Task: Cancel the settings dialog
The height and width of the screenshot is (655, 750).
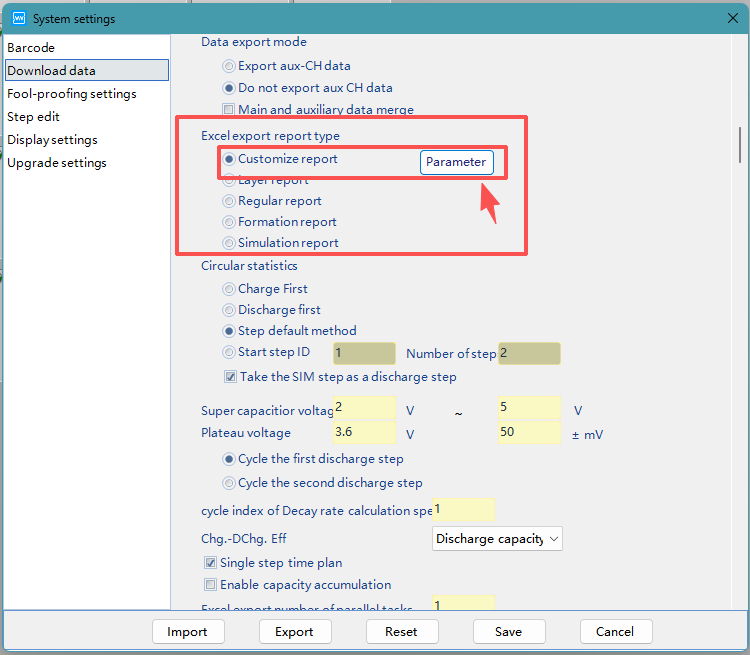Action: point(616,632)
